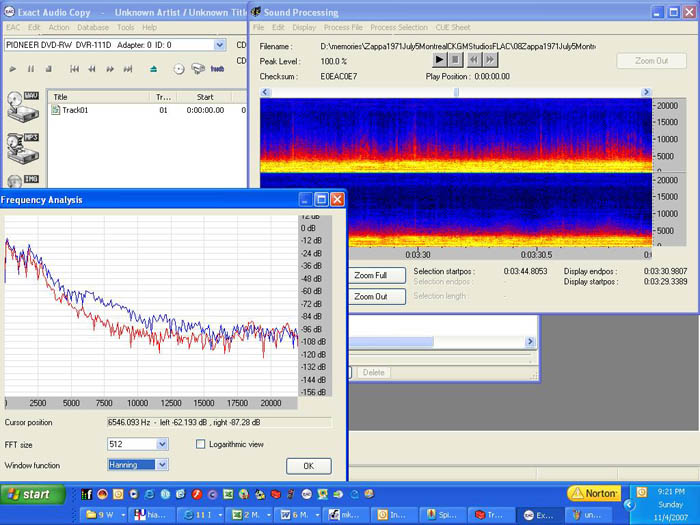Click the 0:03:30.5 timeline marker
The image size is (700, 525).
pyautogui.click(x=536, y=255)
